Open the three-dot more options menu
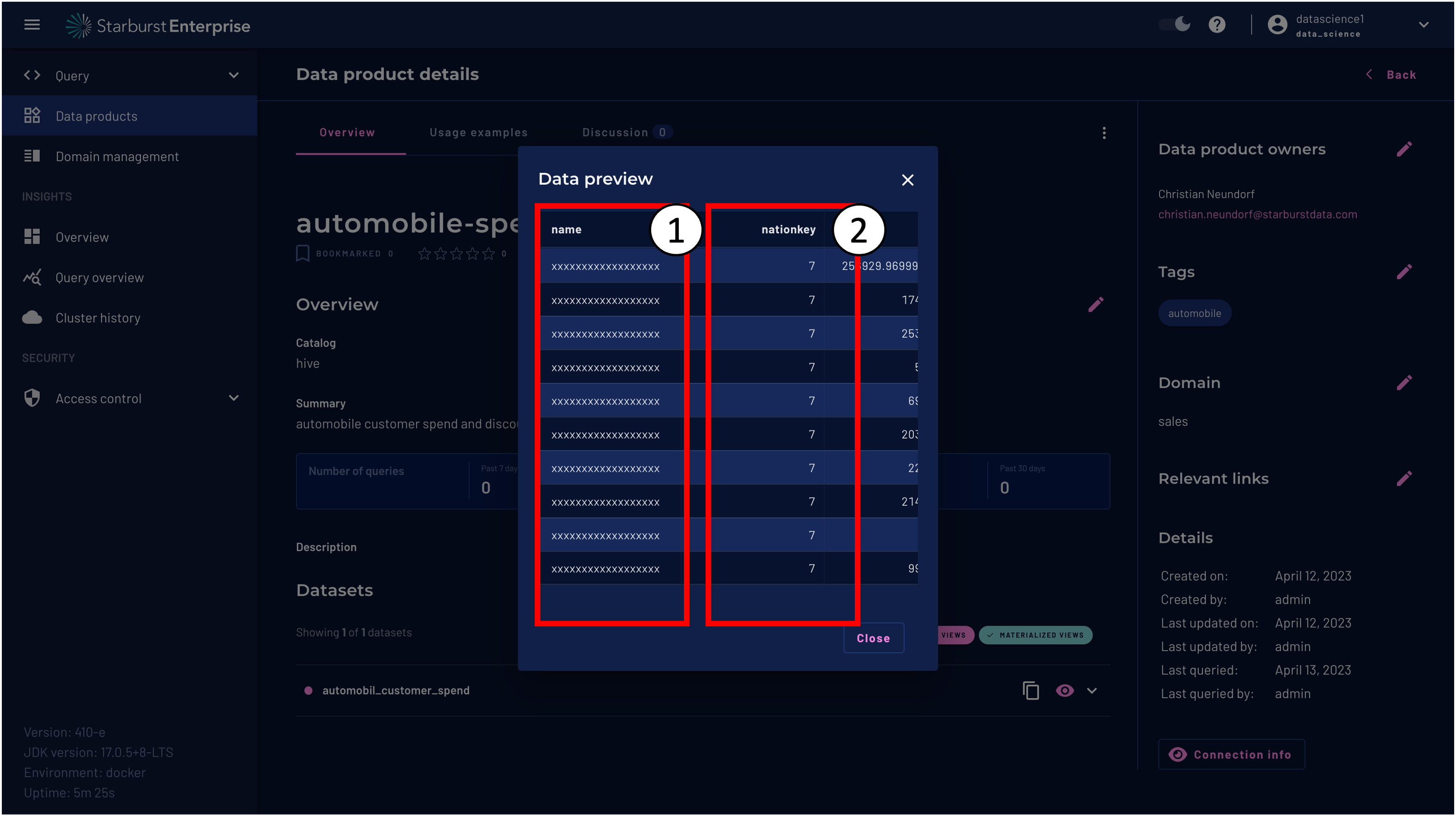Image resolution: width=1456 pixels, height=815 pixels. [x=1104, y=133]
